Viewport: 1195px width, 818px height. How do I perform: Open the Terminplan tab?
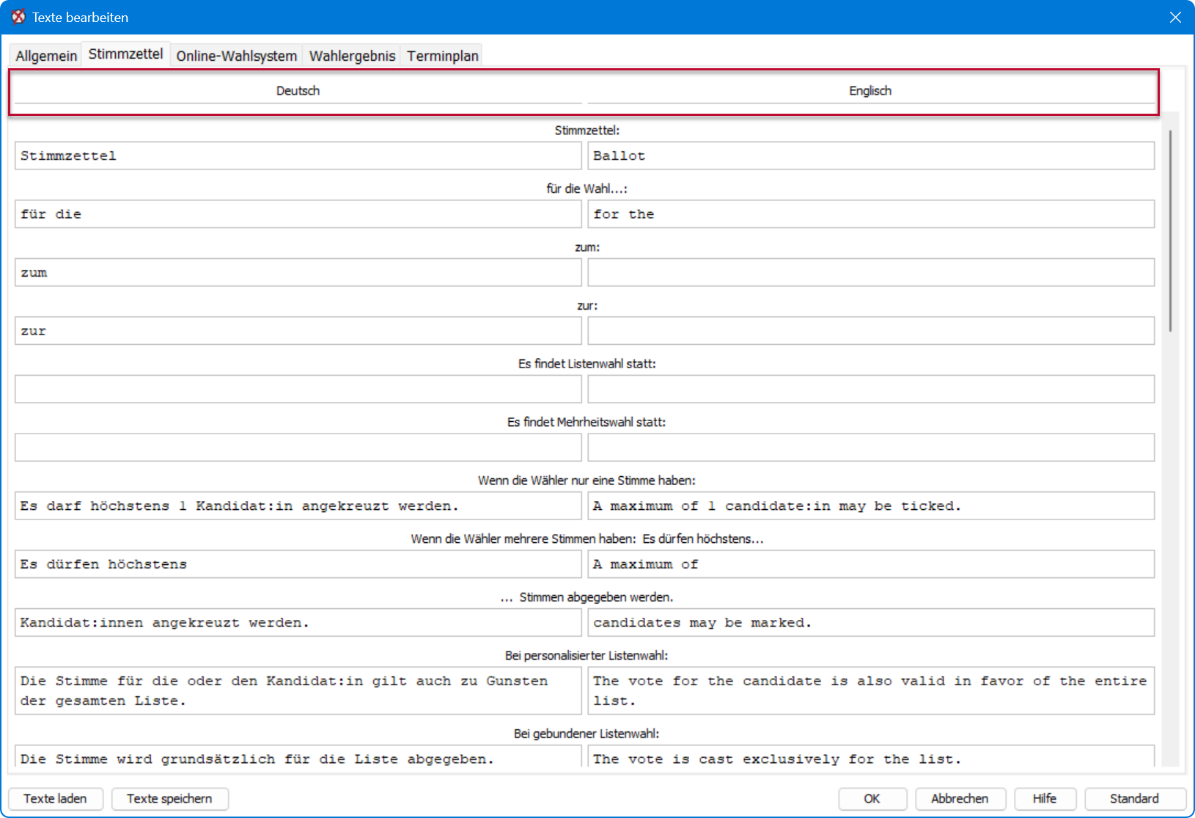coord(443,56)
